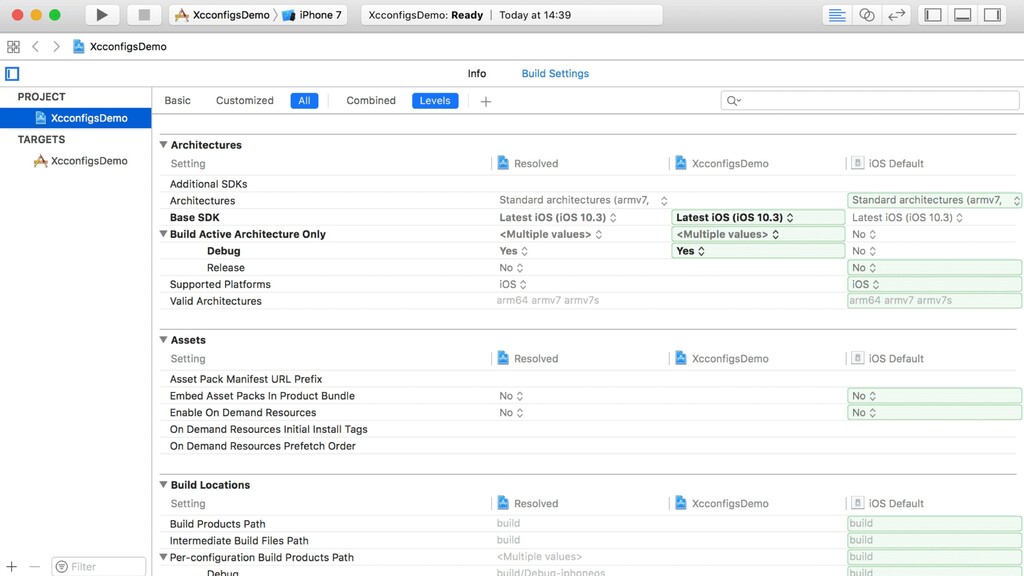Viewport: 1024px width, 576px height.
Task: Collapse the Build Active Architecture Only setting
Action: 163,234
